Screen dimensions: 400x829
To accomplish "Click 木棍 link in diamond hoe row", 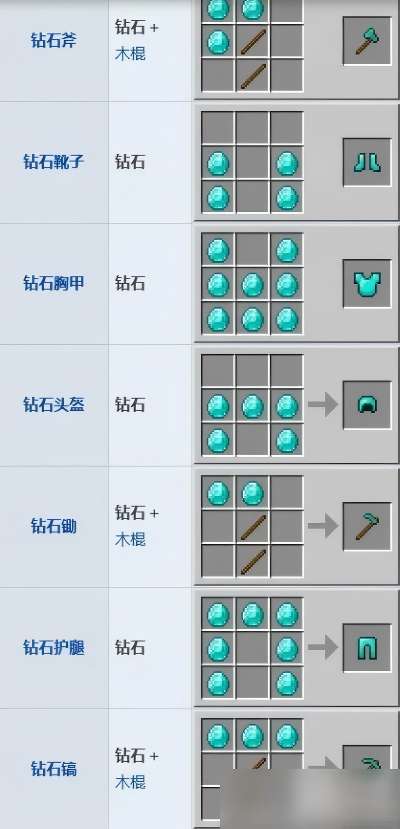I will [x=130, y=539].
